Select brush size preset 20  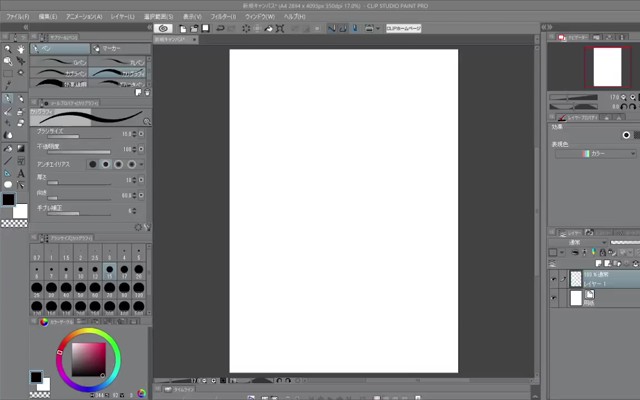(x=139, y=271)
